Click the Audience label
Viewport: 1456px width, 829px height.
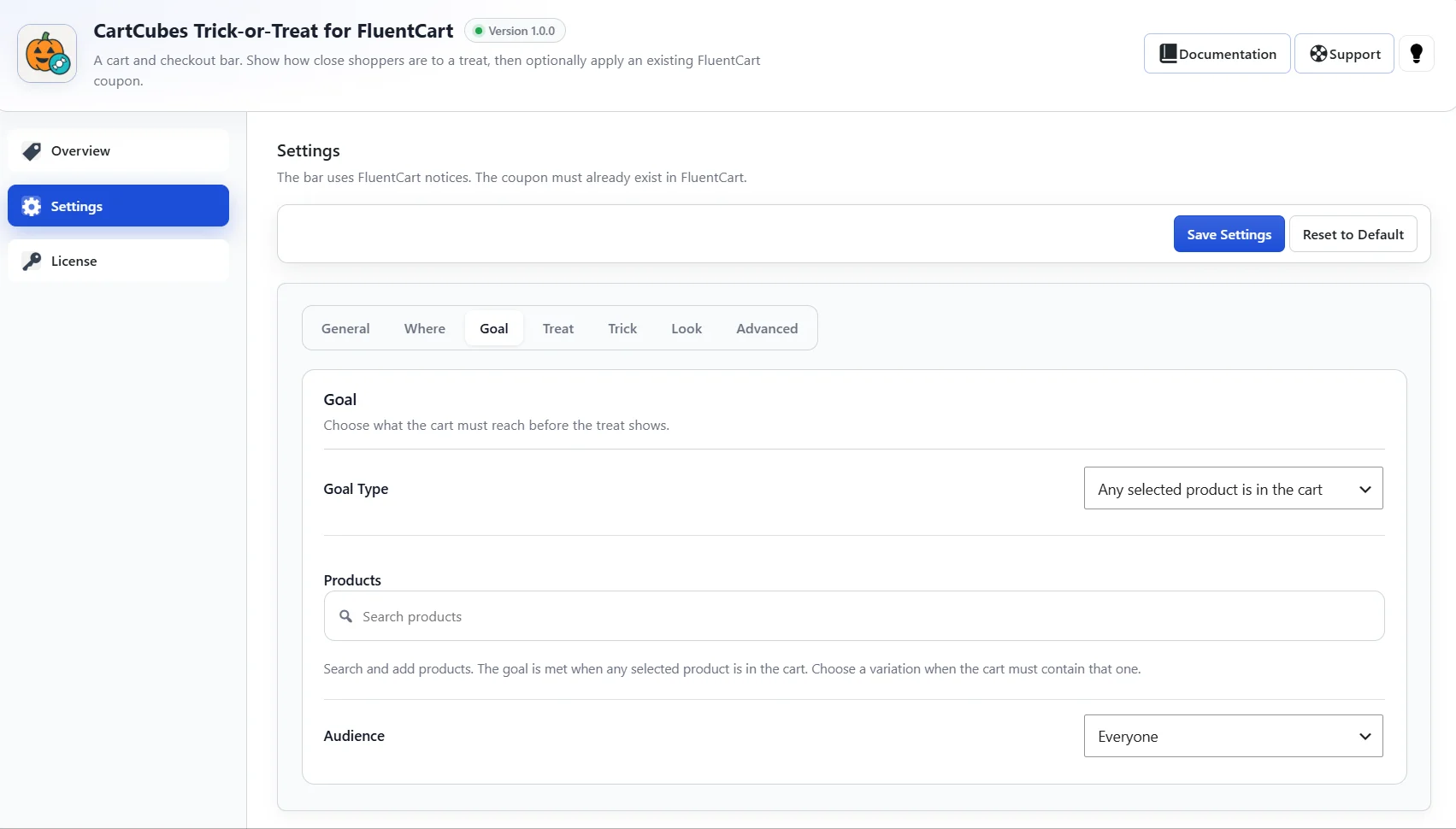(x=354, y=736)
